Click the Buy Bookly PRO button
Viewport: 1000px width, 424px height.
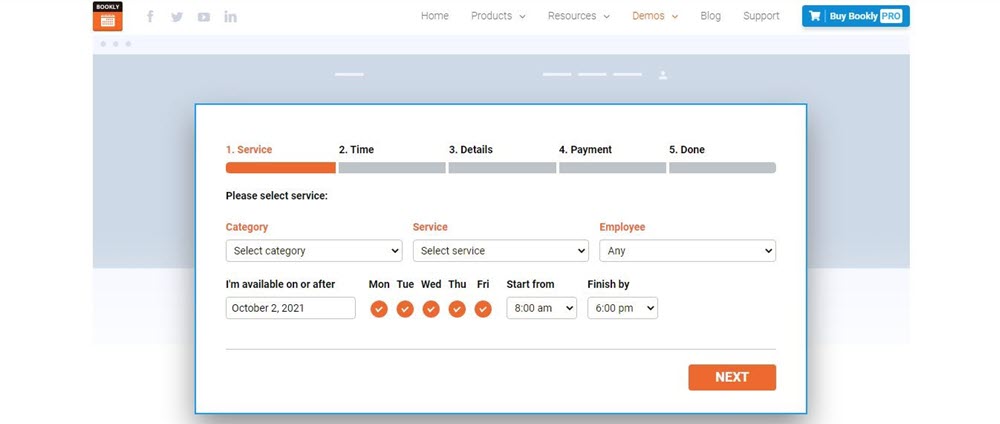856,16
